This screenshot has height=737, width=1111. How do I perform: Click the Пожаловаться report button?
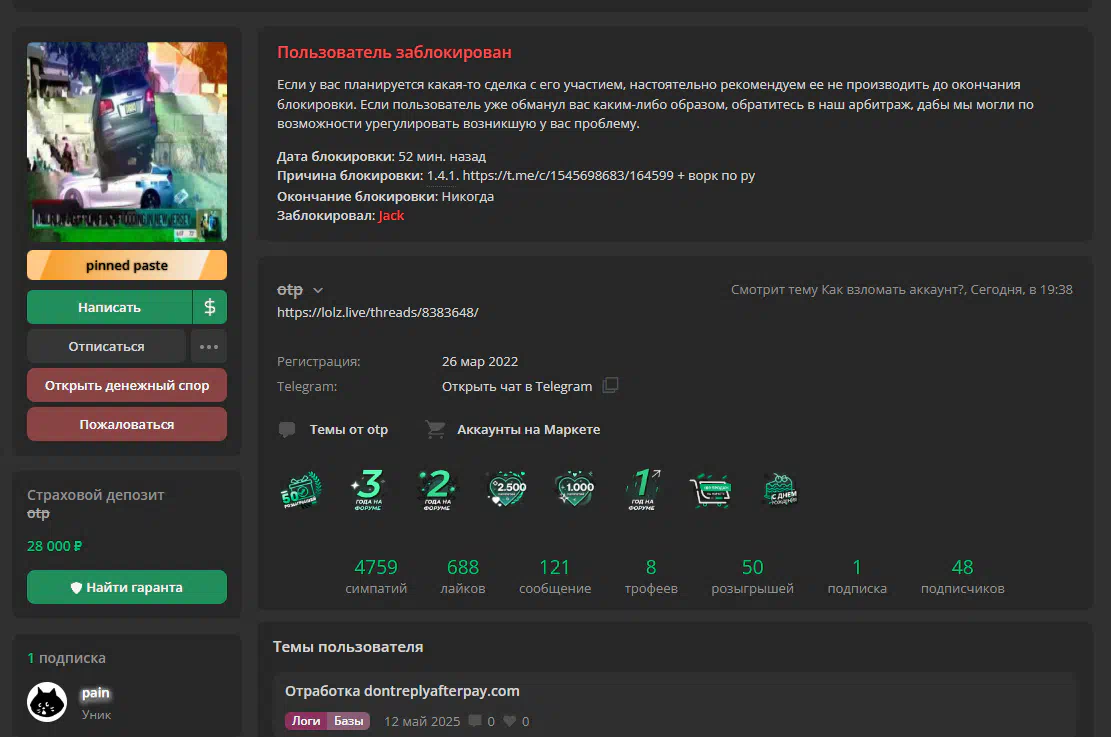tap(127, 424)
